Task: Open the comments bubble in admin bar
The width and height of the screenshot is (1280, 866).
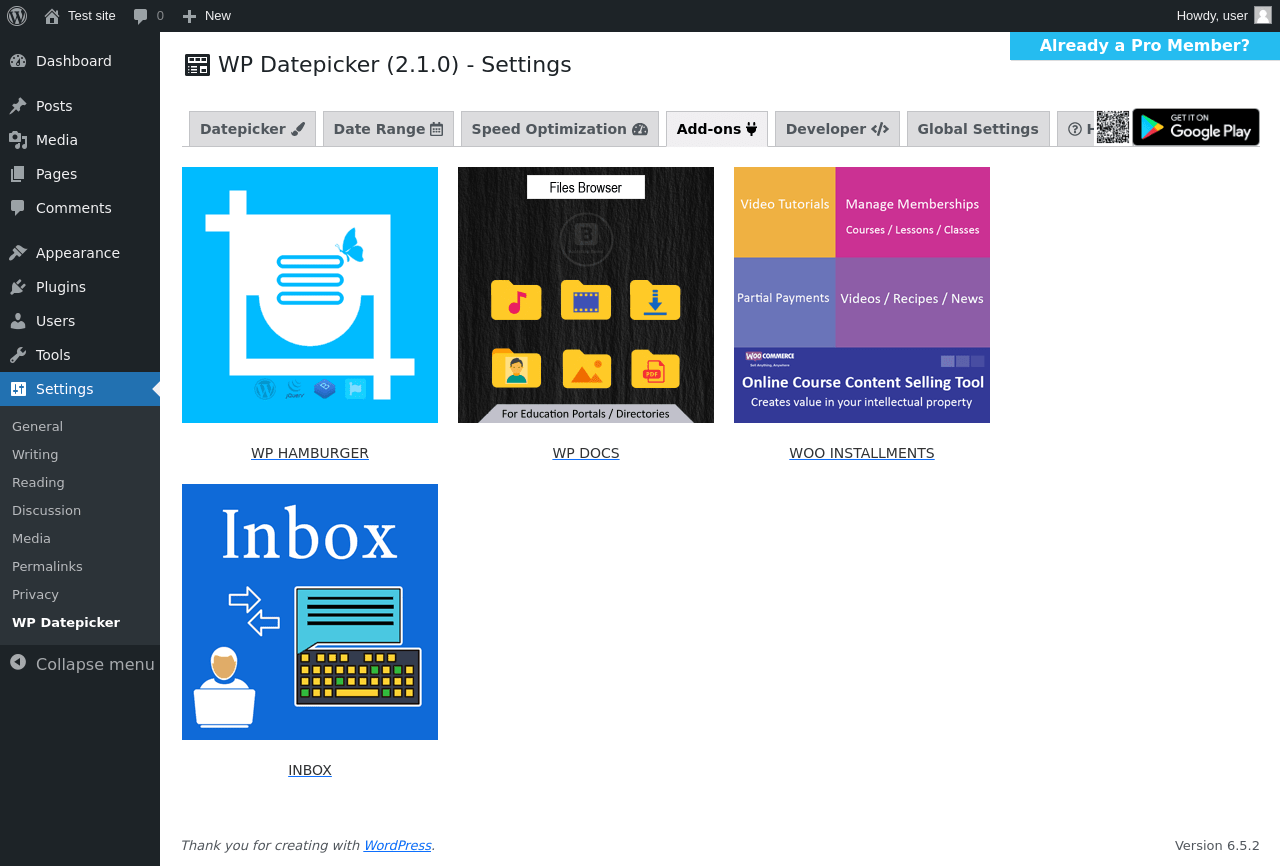Action: 141,16
